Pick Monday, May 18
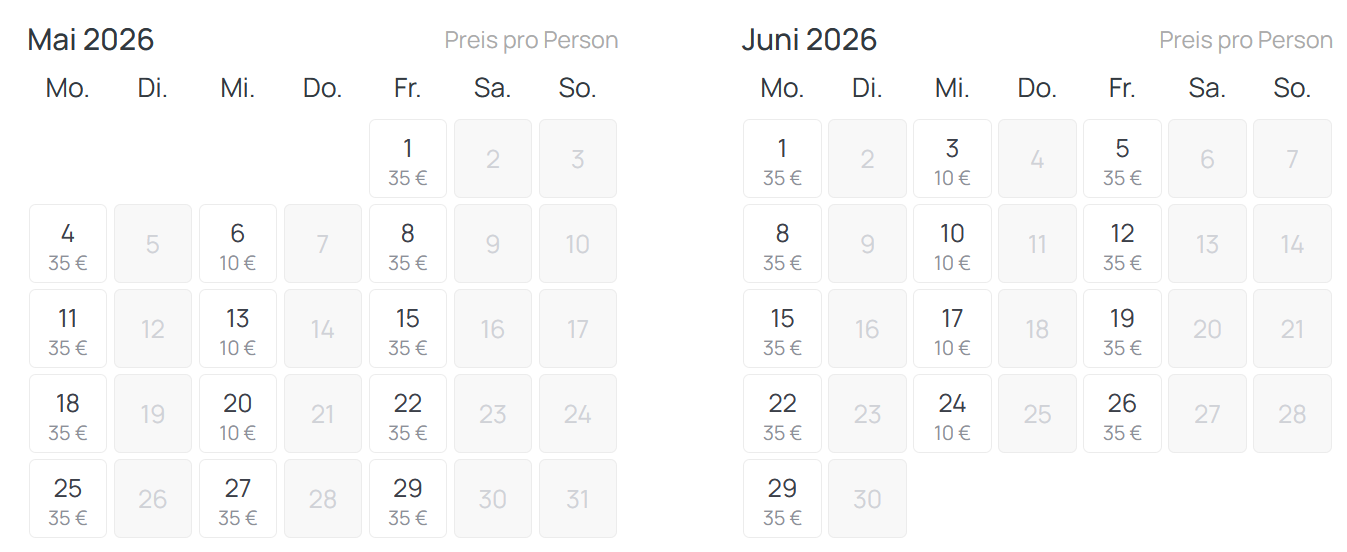 pyautogui.click(x=67, y=414)
